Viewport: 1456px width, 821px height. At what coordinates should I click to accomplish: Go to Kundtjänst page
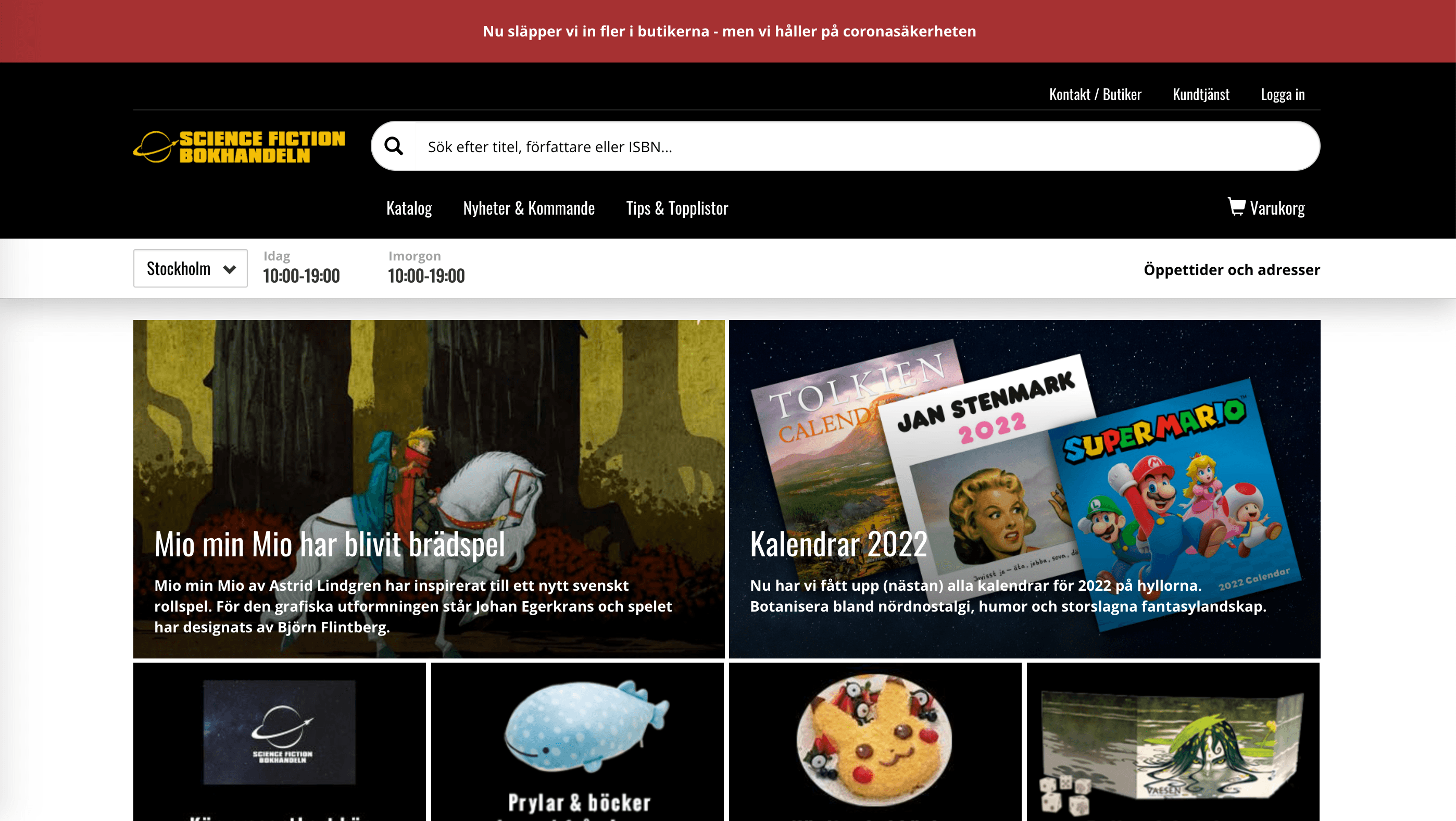(x=1201, y=94)
